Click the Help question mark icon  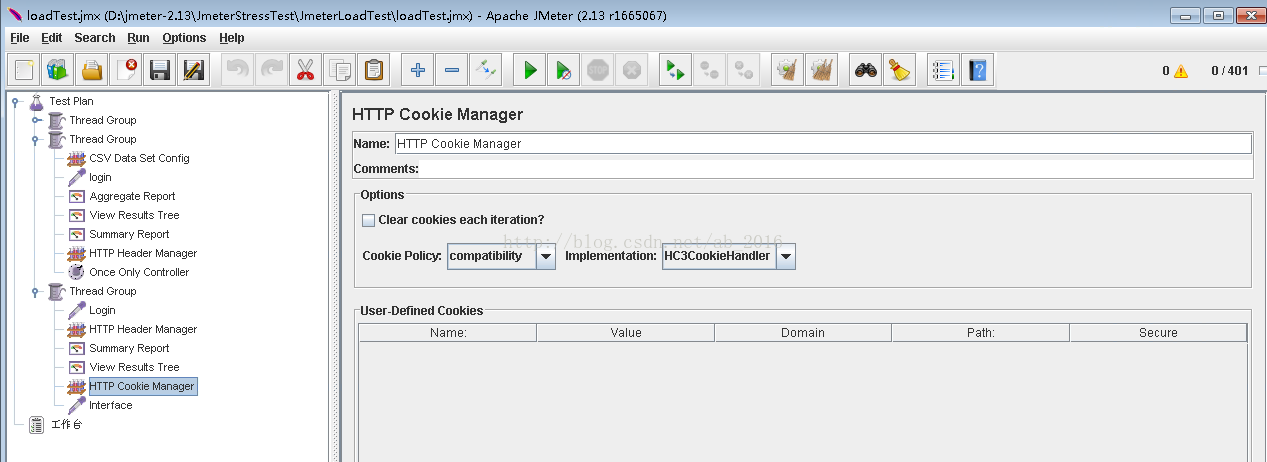click(977, 70)
